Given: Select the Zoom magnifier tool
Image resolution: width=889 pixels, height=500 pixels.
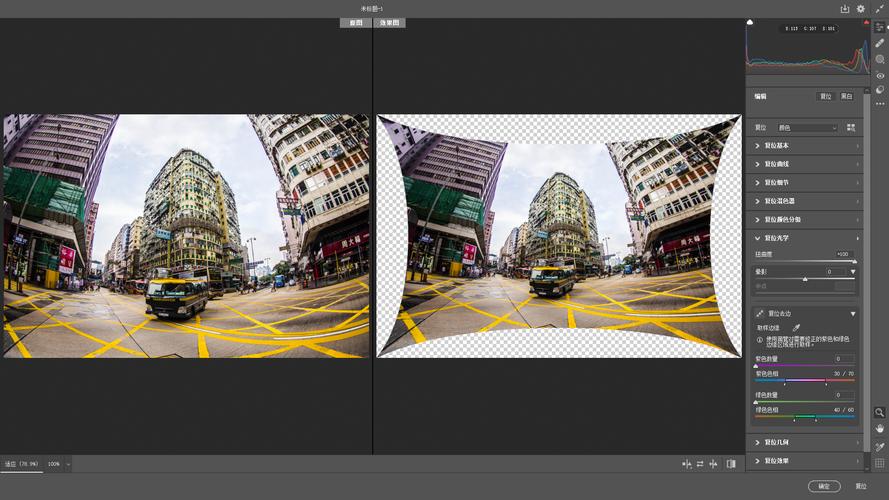Looking at the screenshot, I should click(x=879, y=412).
